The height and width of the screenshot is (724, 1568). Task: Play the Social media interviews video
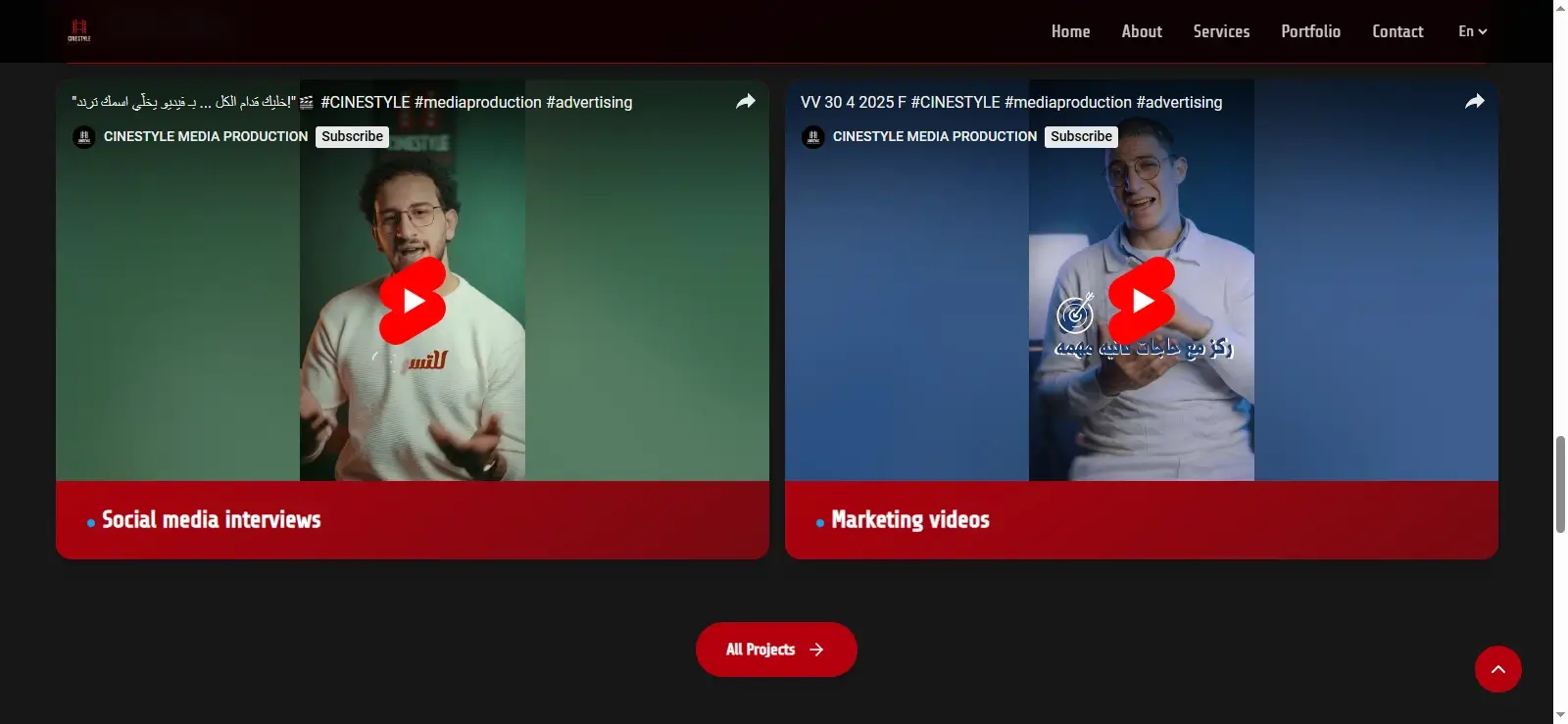tap(413, 301)
